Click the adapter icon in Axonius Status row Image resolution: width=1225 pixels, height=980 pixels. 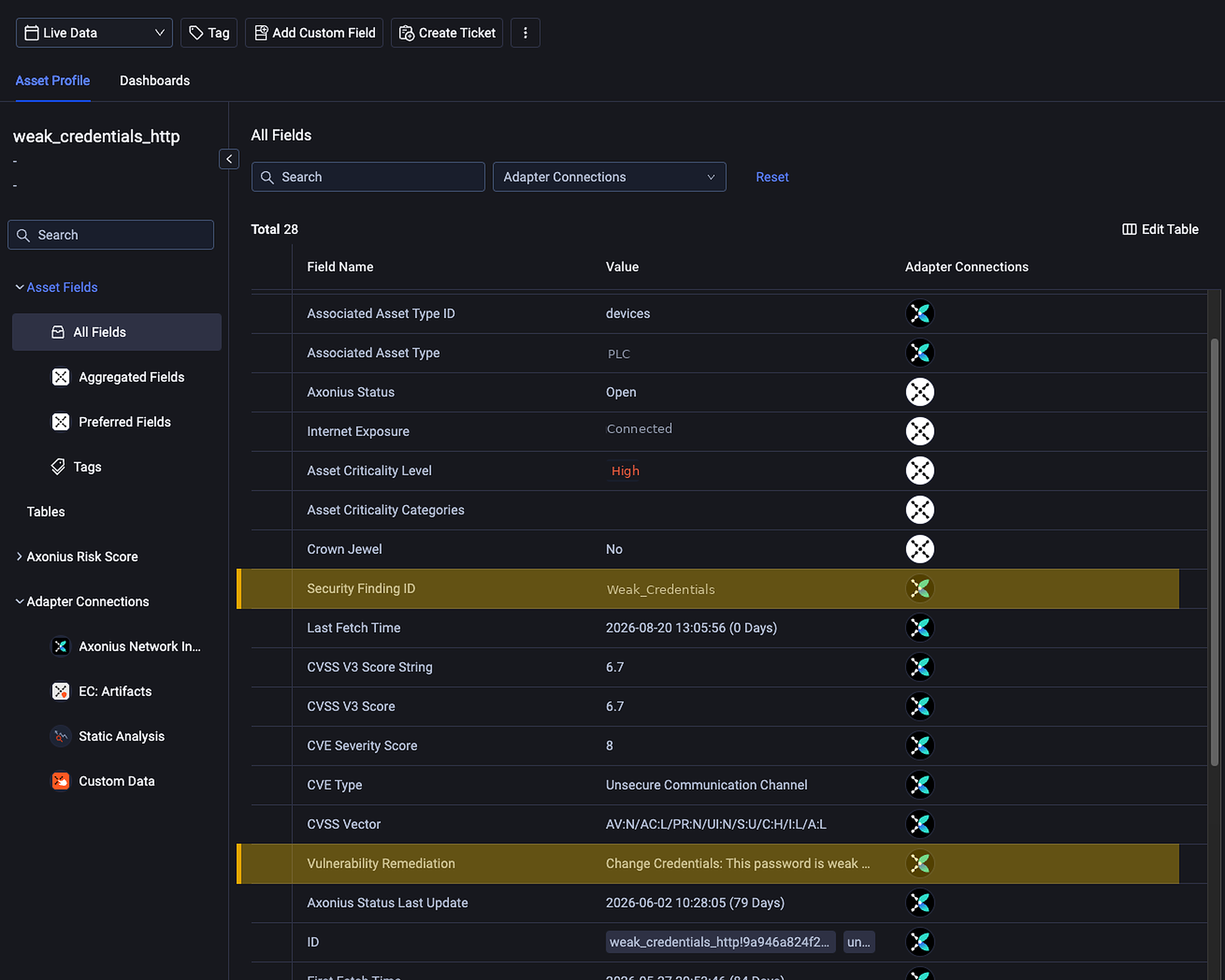[x=920, y=392]
